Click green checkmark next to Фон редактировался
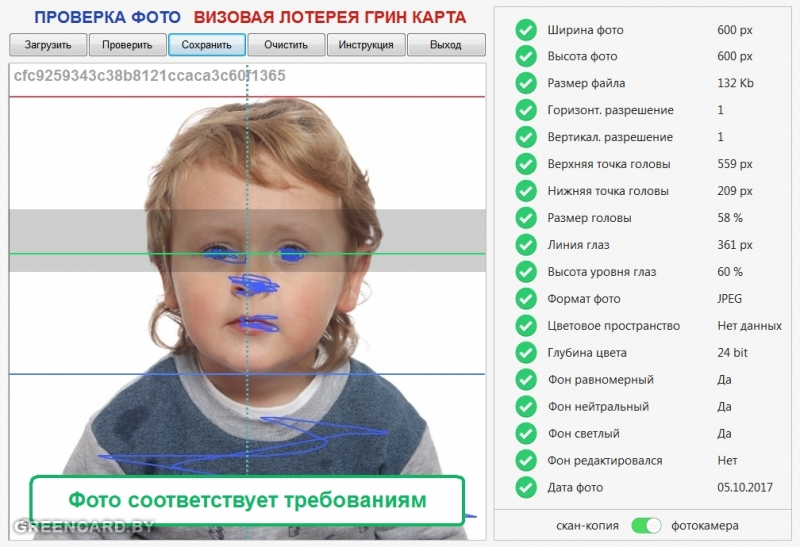Image resolution: width=800 pixels, height=547 pixels. [526, 461]
